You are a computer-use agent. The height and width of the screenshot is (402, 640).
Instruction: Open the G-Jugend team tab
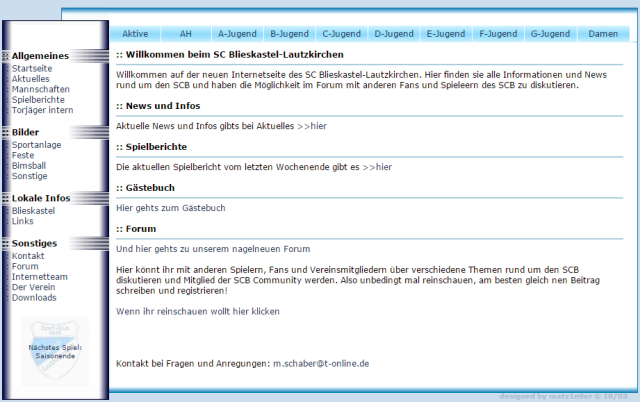point(550,34)
